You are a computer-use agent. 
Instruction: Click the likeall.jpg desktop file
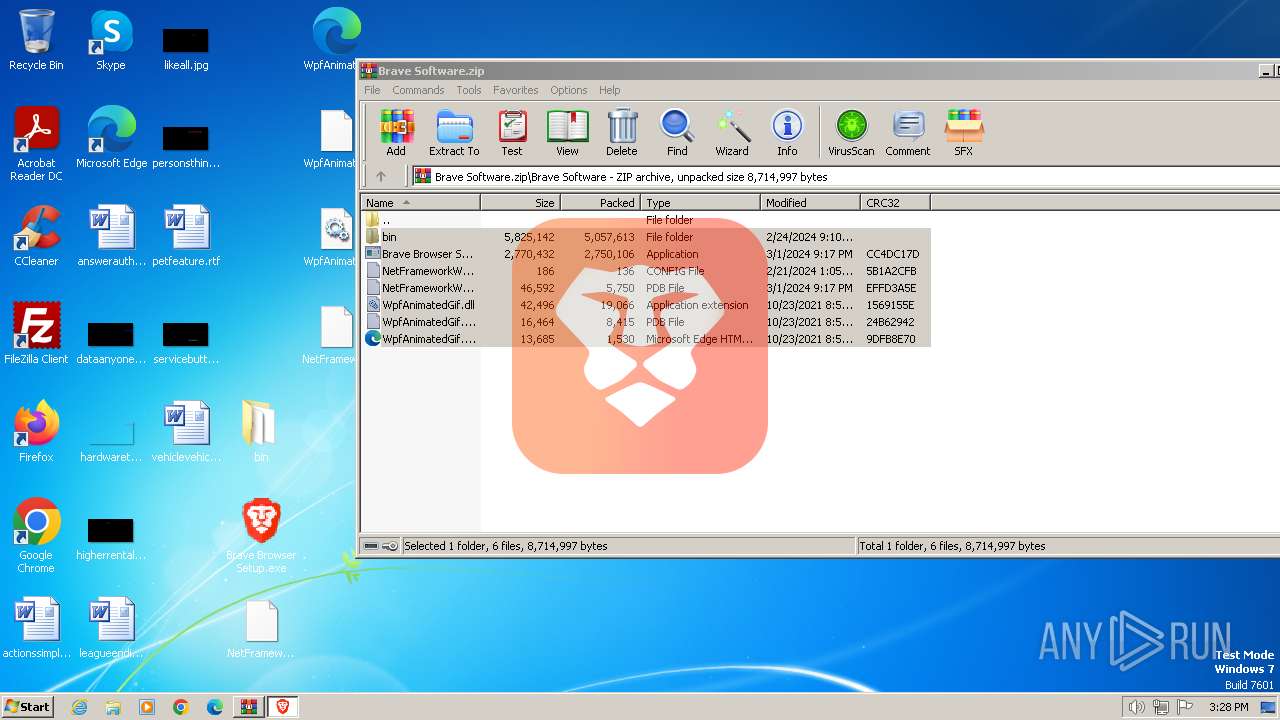tap(186, 46)
